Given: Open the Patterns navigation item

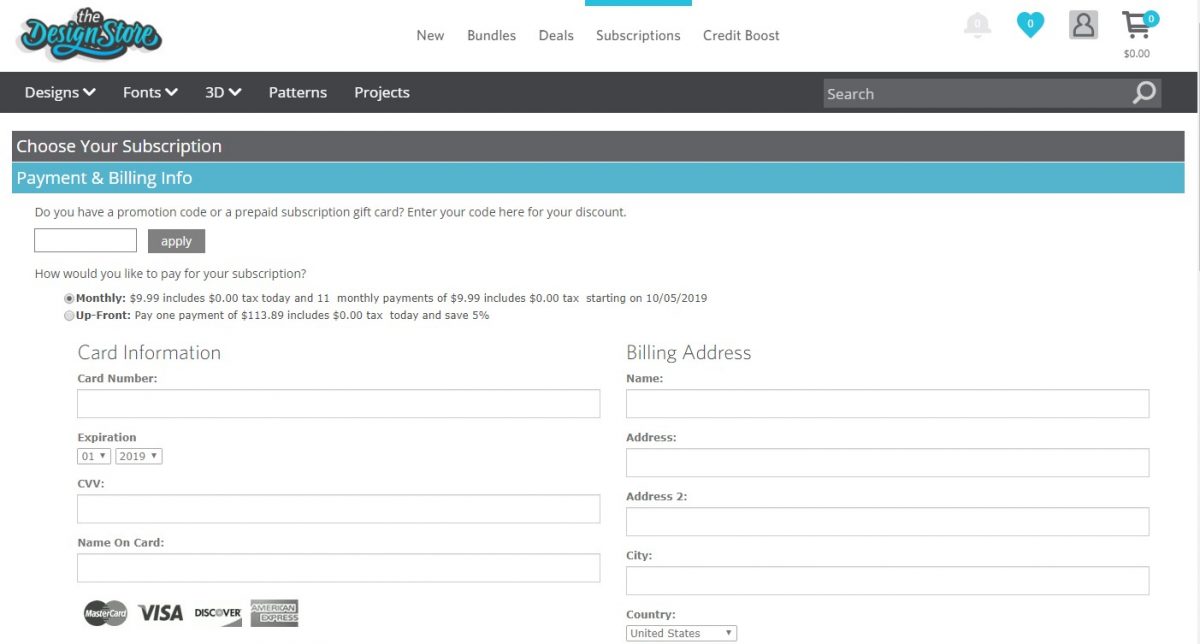Looking at the screenshot, I should pyautogui.click(x=298, y=92).
